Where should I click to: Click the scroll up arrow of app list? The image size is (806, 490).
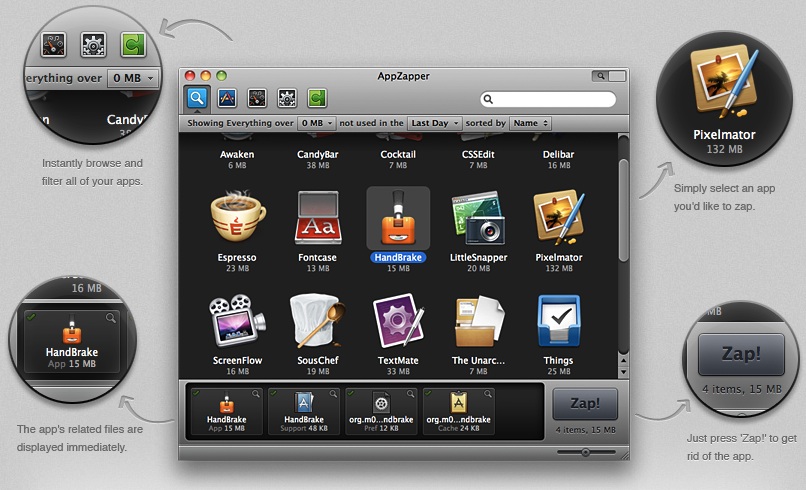(x=623, y=360)
